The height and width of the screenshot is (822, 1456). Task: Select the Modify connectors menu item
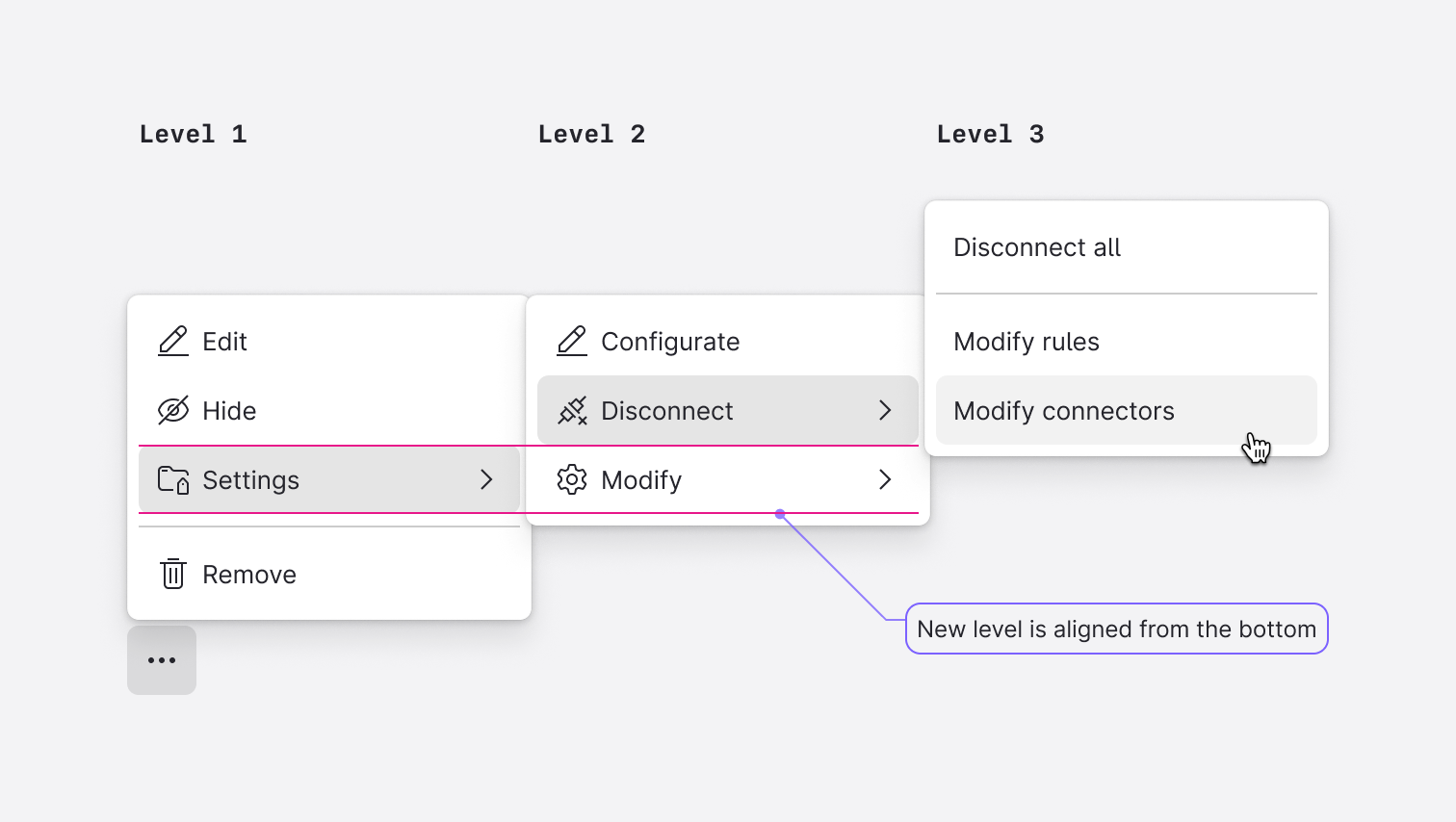[1127, 410]
